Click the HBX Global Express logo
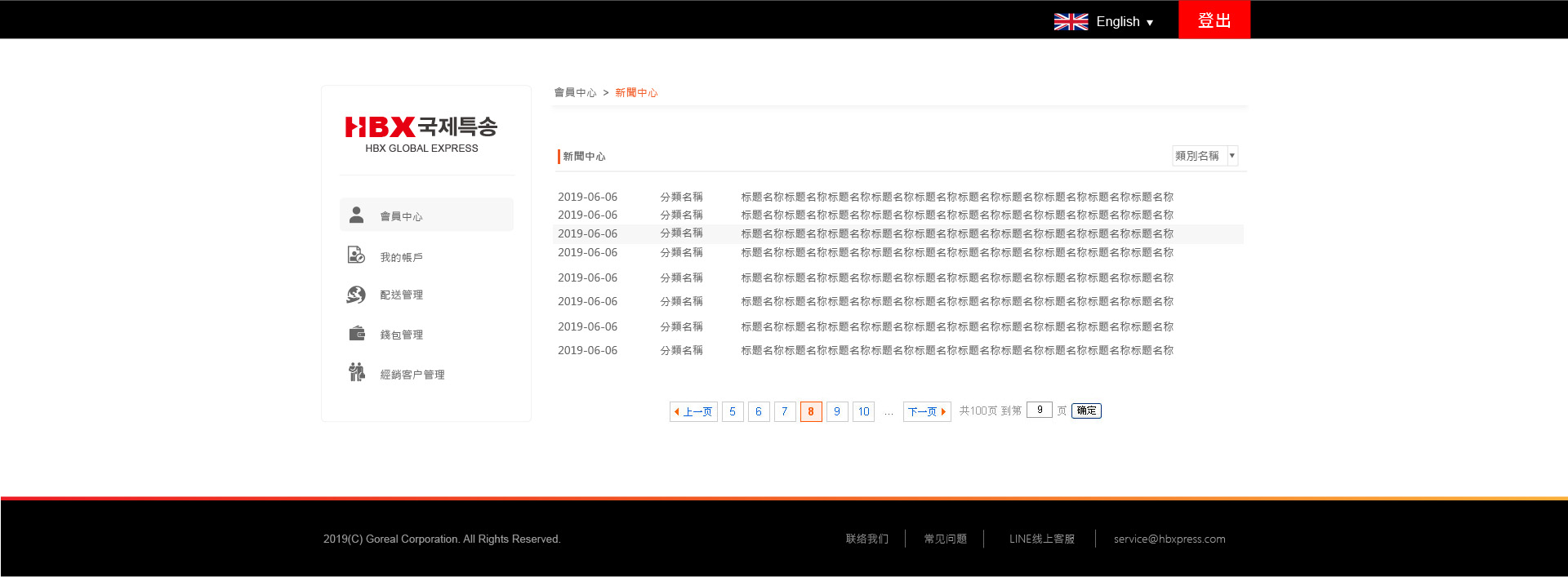Image resolution: width=1568 pixels, height=577 pixels. tap(421, 134)
